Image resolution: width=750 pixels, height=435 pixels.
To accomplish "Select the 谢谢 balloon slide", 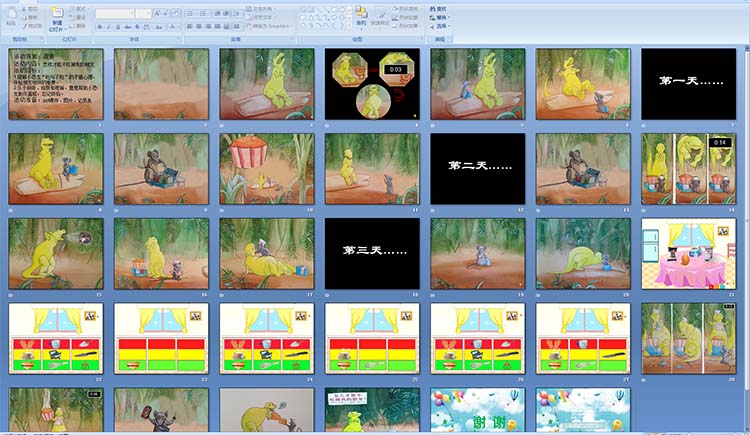I will point(477,410).
